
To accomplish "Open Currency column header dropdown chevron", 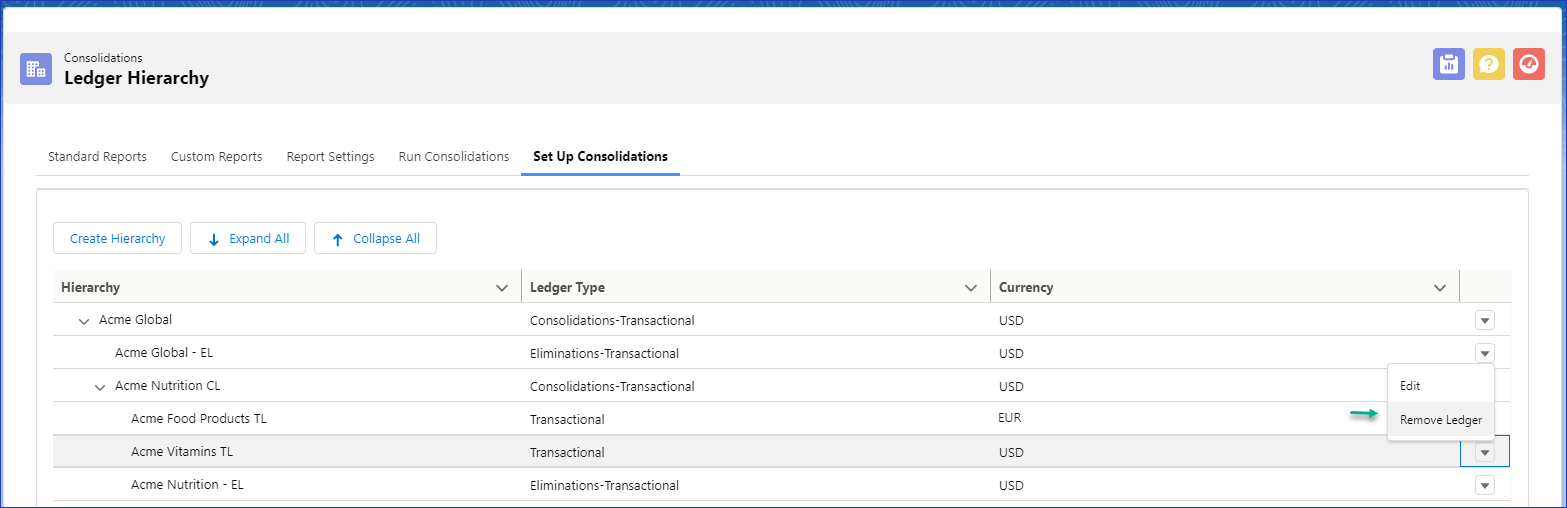I will click(1440, 288).
